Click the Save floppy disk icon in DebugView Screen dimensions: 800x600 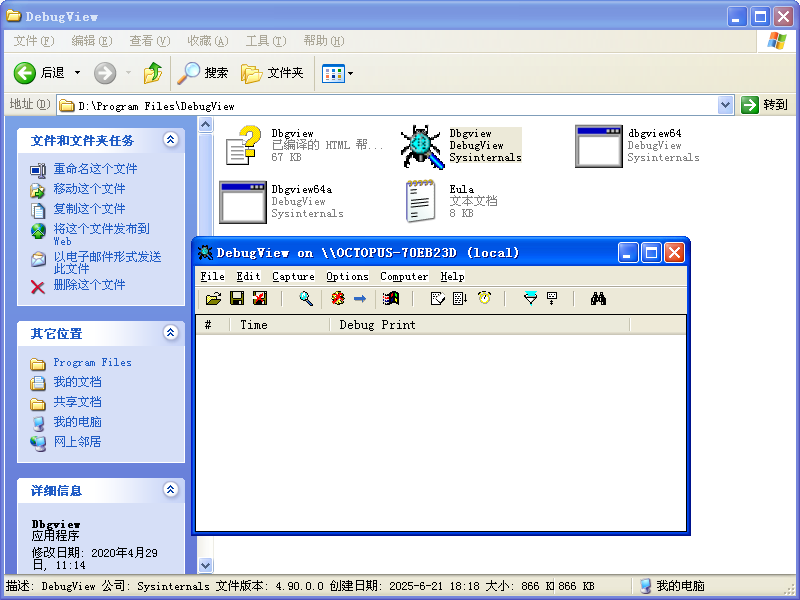tap(237, 298)
